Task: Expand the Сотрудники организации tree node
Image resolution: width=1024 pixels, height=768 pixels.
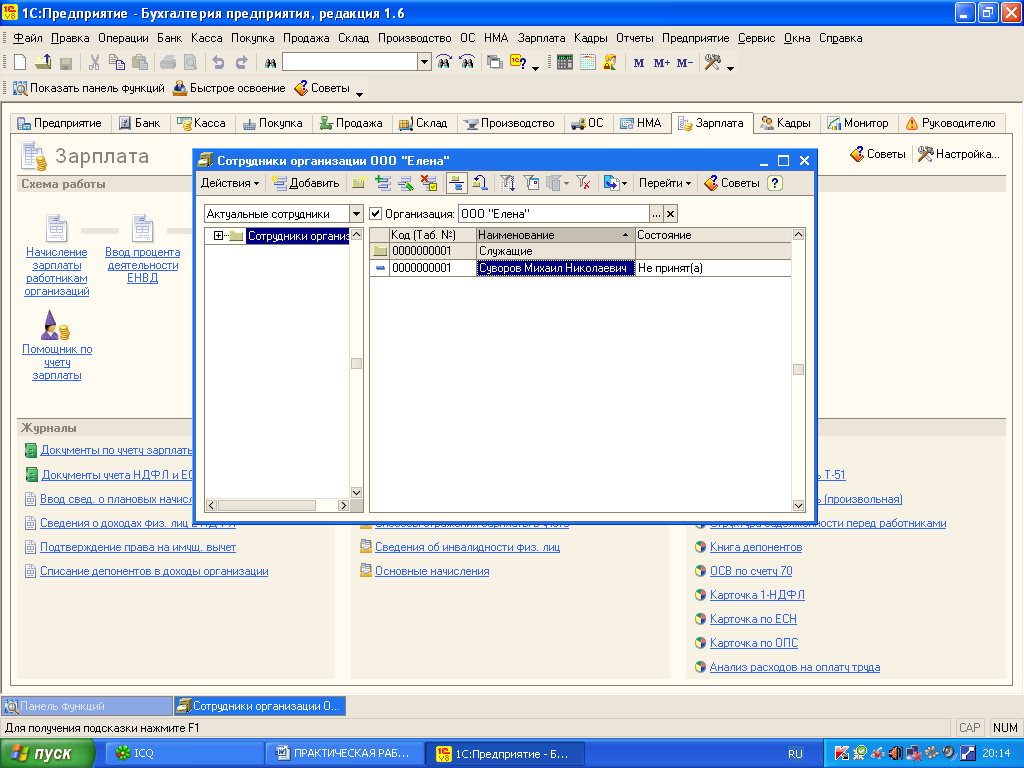Action: [x=218, y=236]
